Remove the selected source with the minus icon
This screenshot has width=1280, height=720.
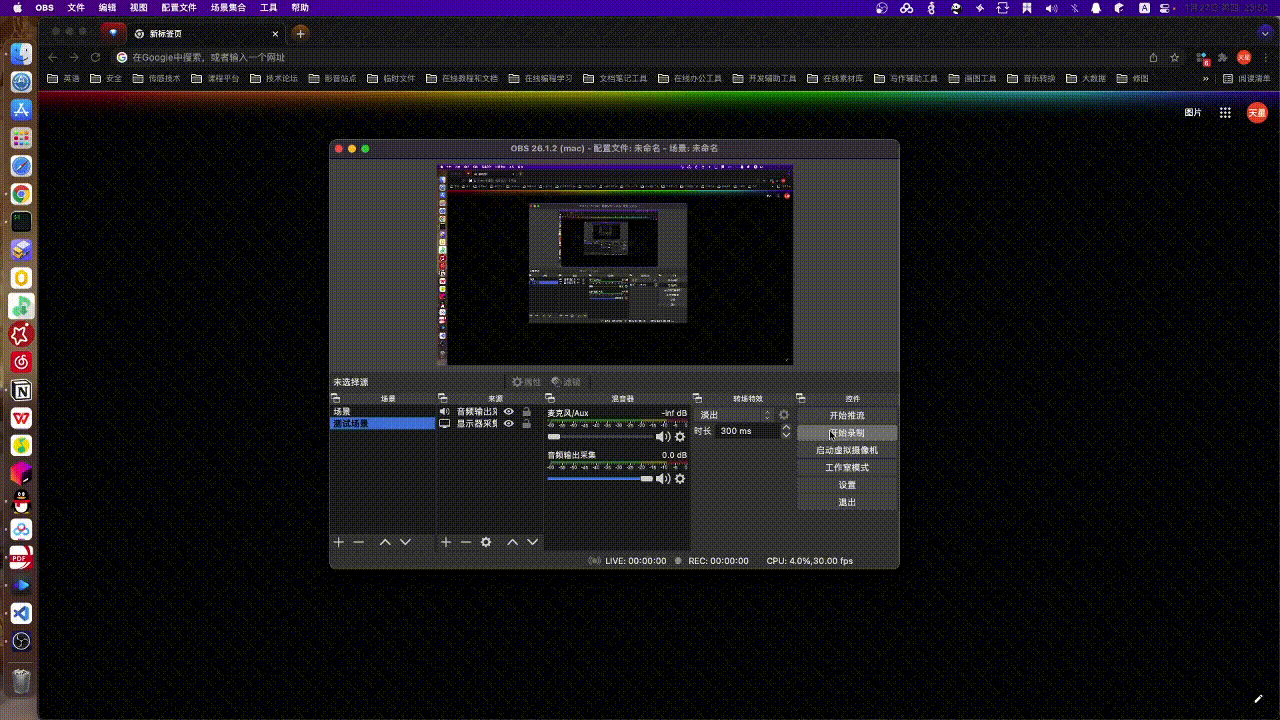pyautogui.click(x=466, y=542)
